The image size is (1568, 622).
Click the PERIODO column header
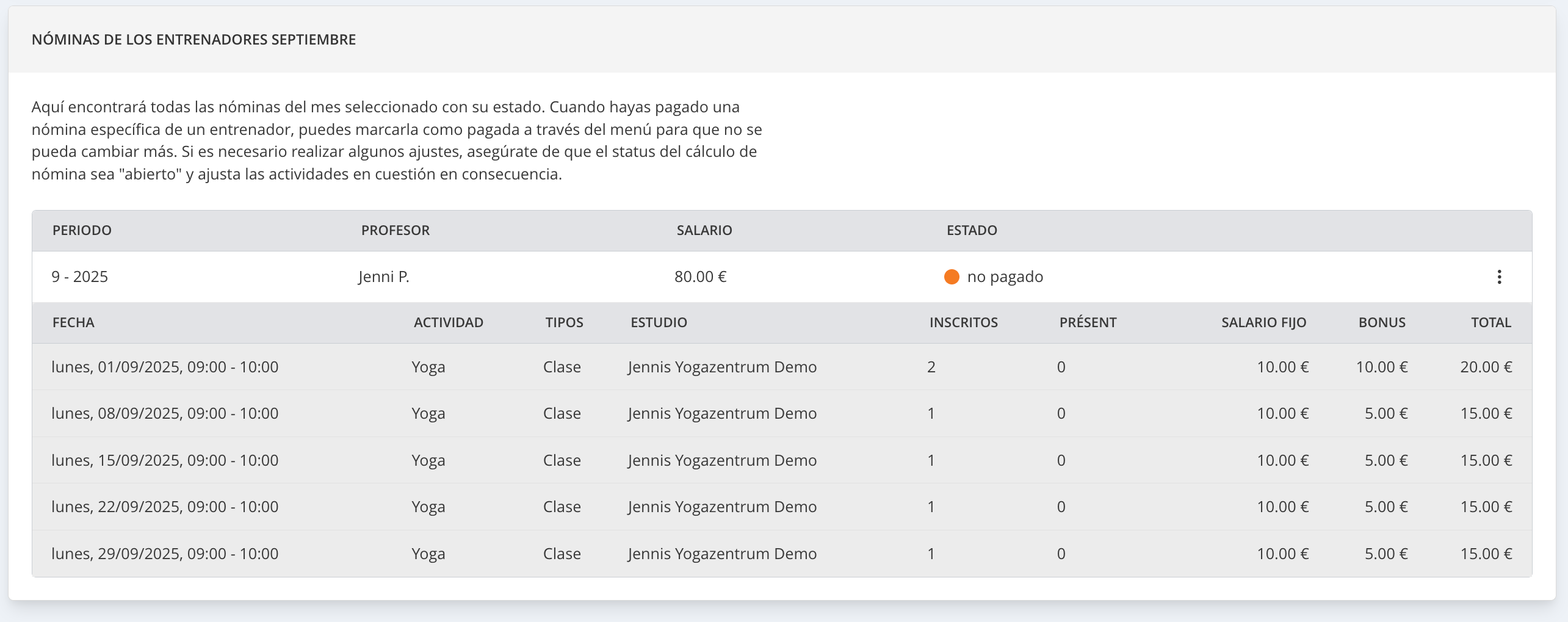[82, 230]
